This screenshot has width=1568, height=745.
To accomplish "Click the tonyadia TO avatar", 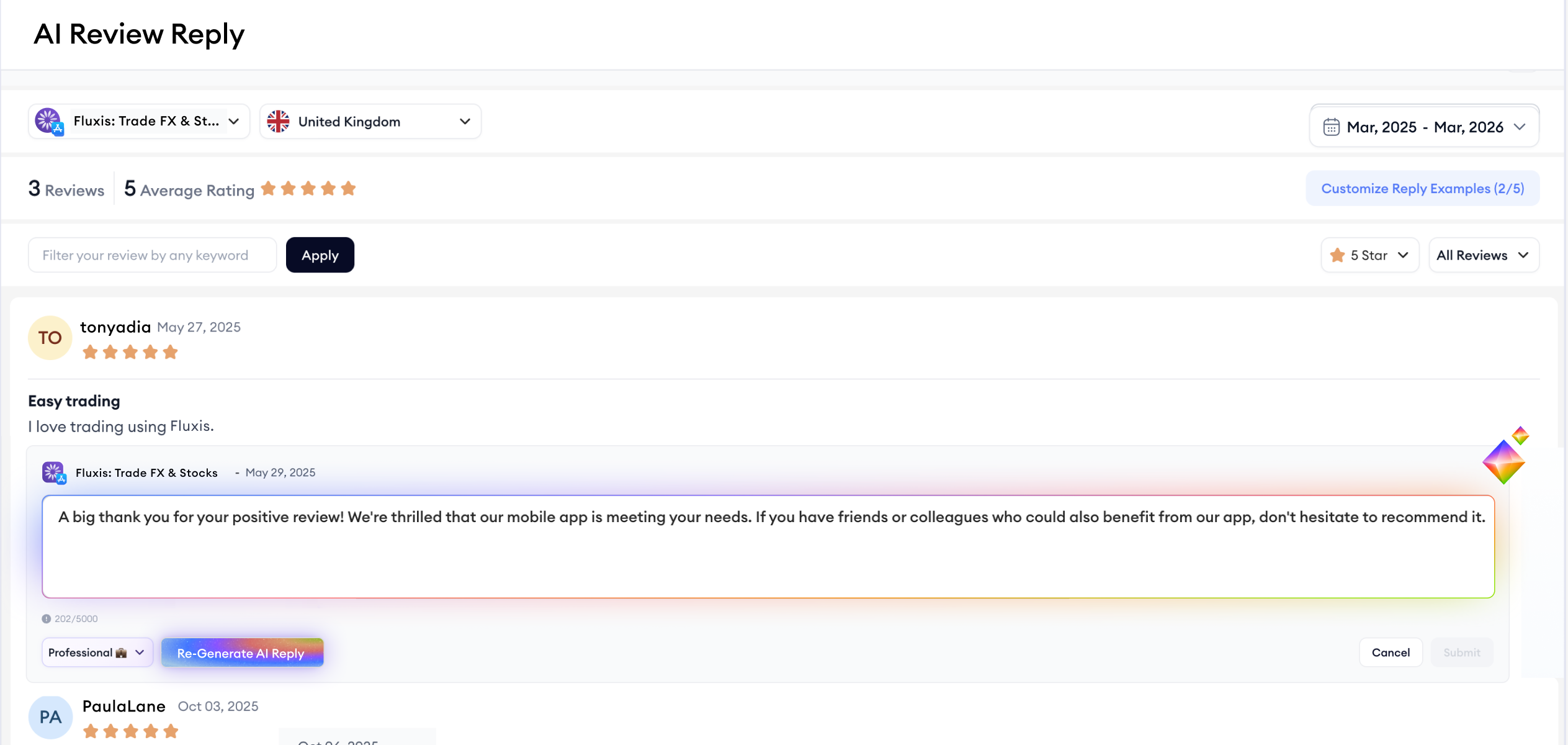I will (x=50, y=338).
